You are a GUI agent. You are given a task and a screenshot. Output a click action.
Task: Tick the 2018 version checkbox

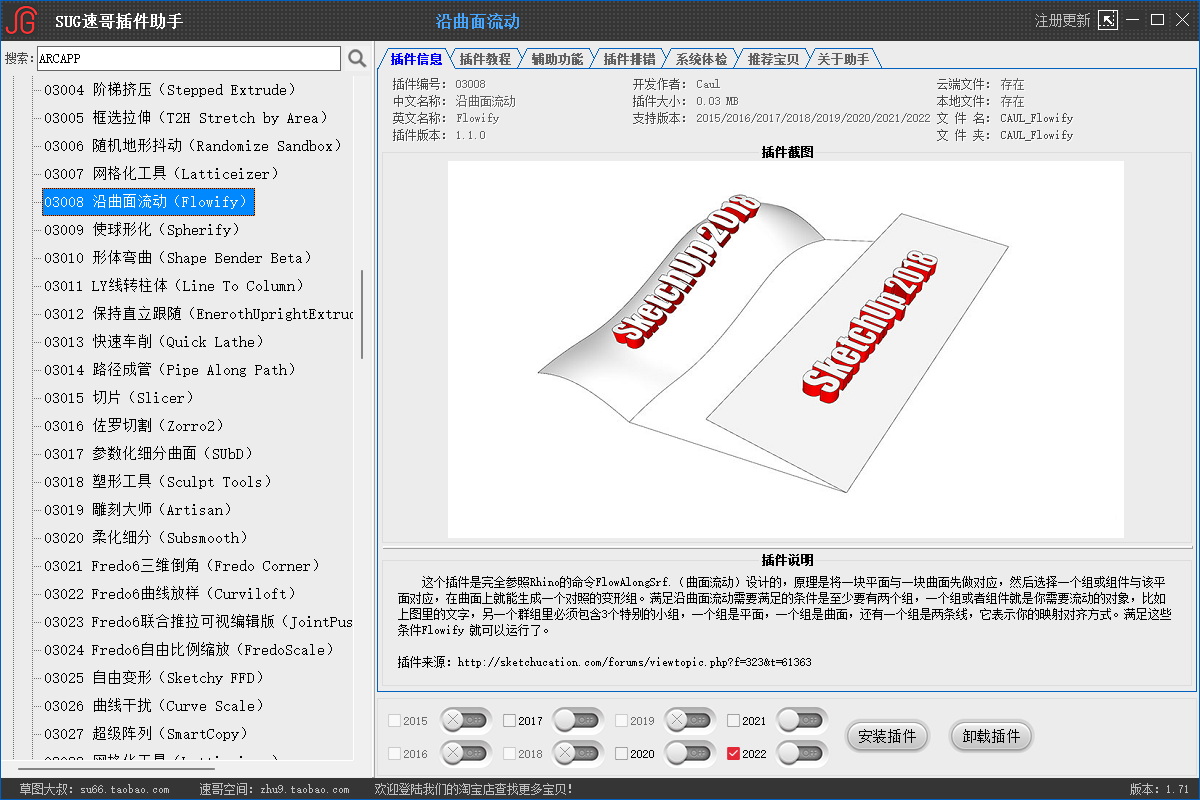tap(510, 754)
